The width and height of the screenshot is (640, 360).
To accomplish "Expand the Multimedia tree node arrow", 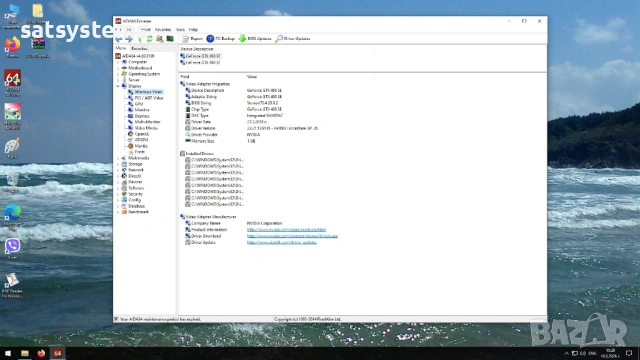I will click(x=118, y=158).
